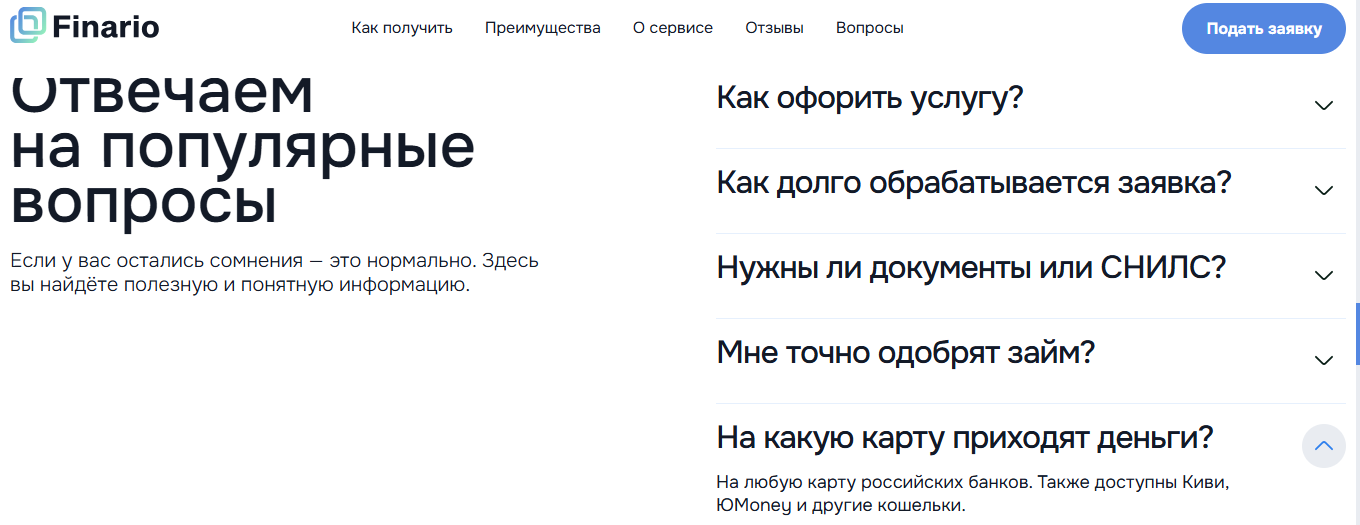Navigate to "О сервисе"
1360x525 pixels.
[x=673, y=28]
